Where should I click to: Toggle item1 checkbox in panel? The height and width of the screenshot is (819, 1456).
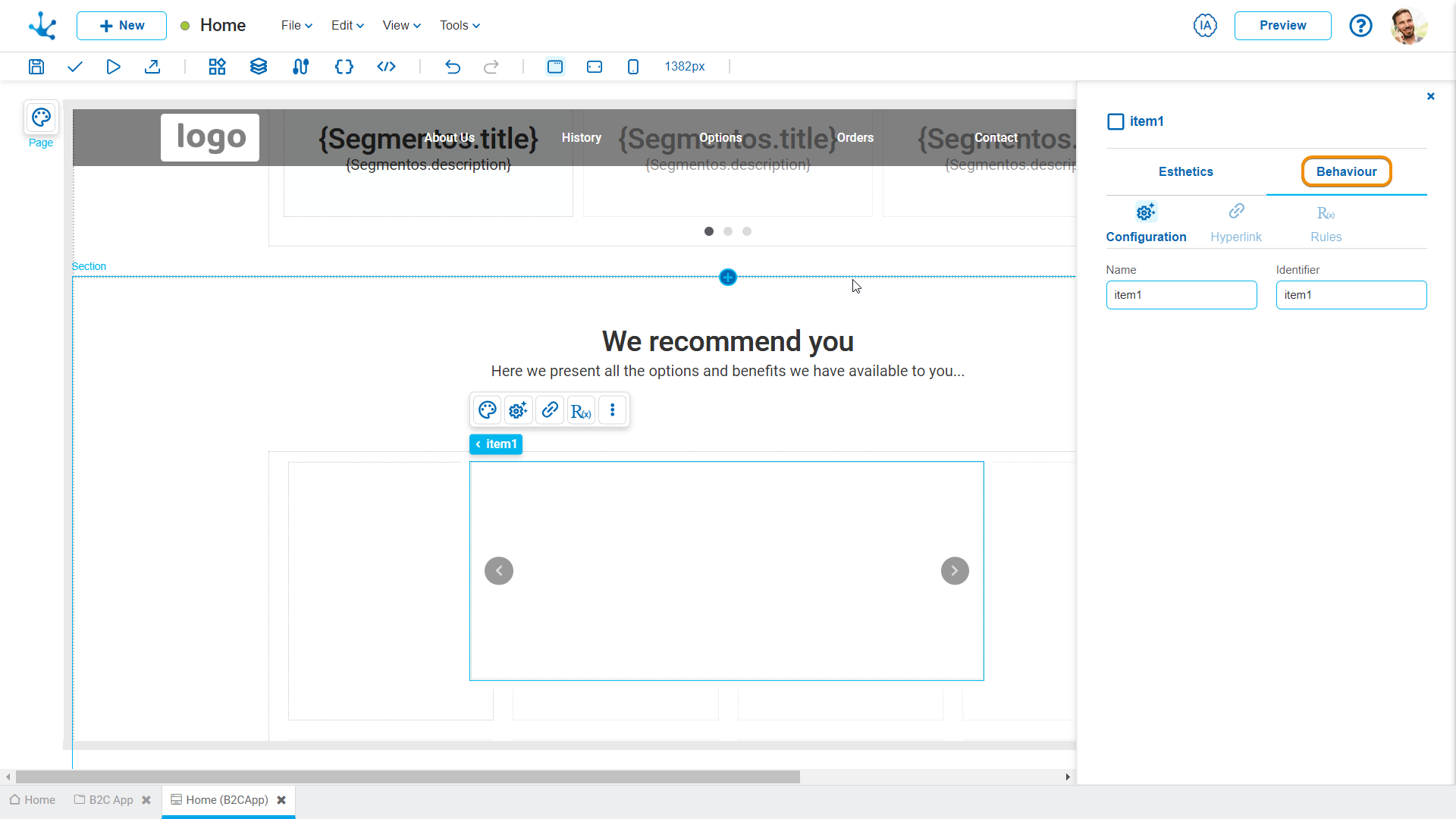pos(1115,121)
